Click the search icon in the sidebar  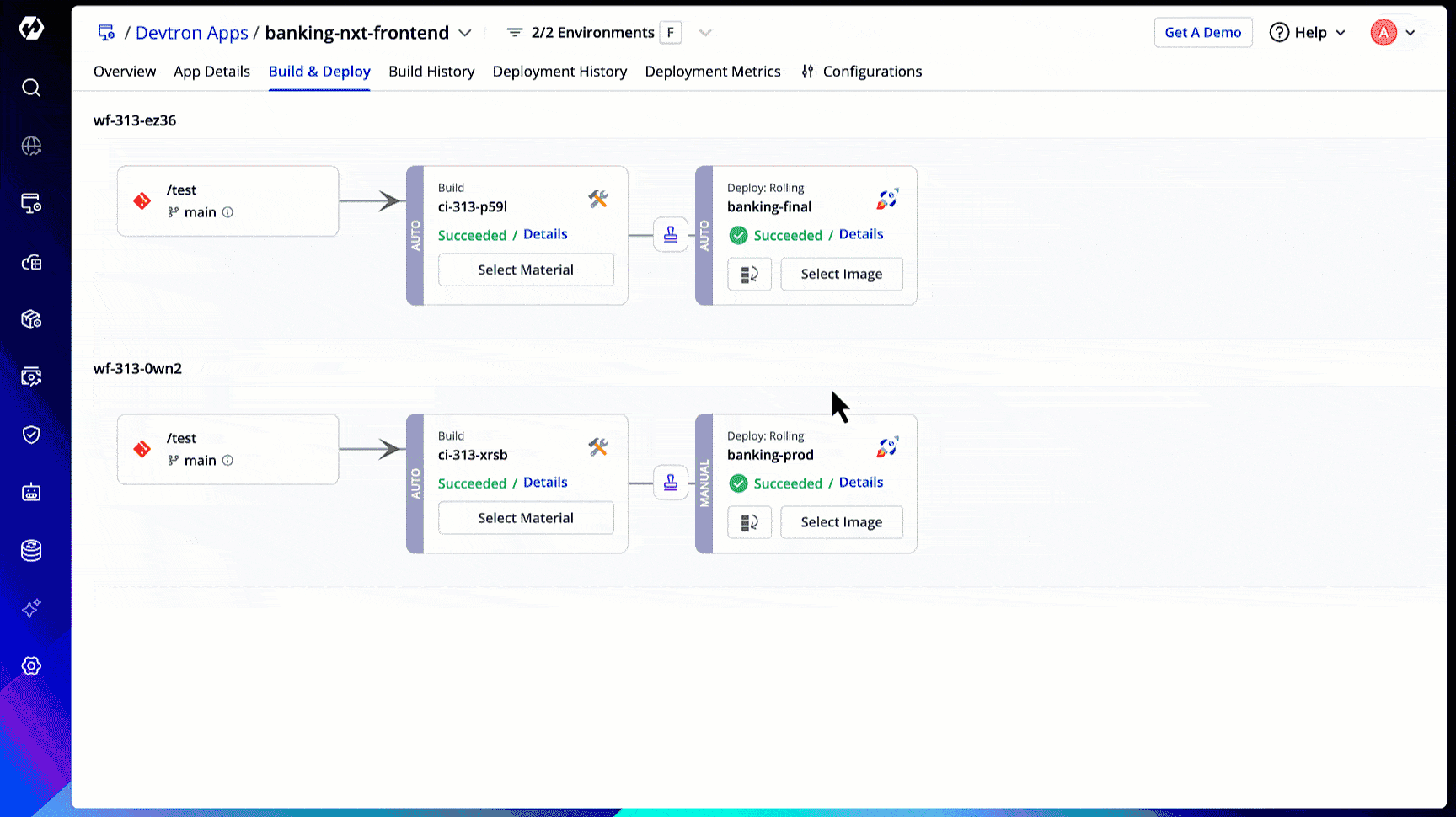click(31, 88)
